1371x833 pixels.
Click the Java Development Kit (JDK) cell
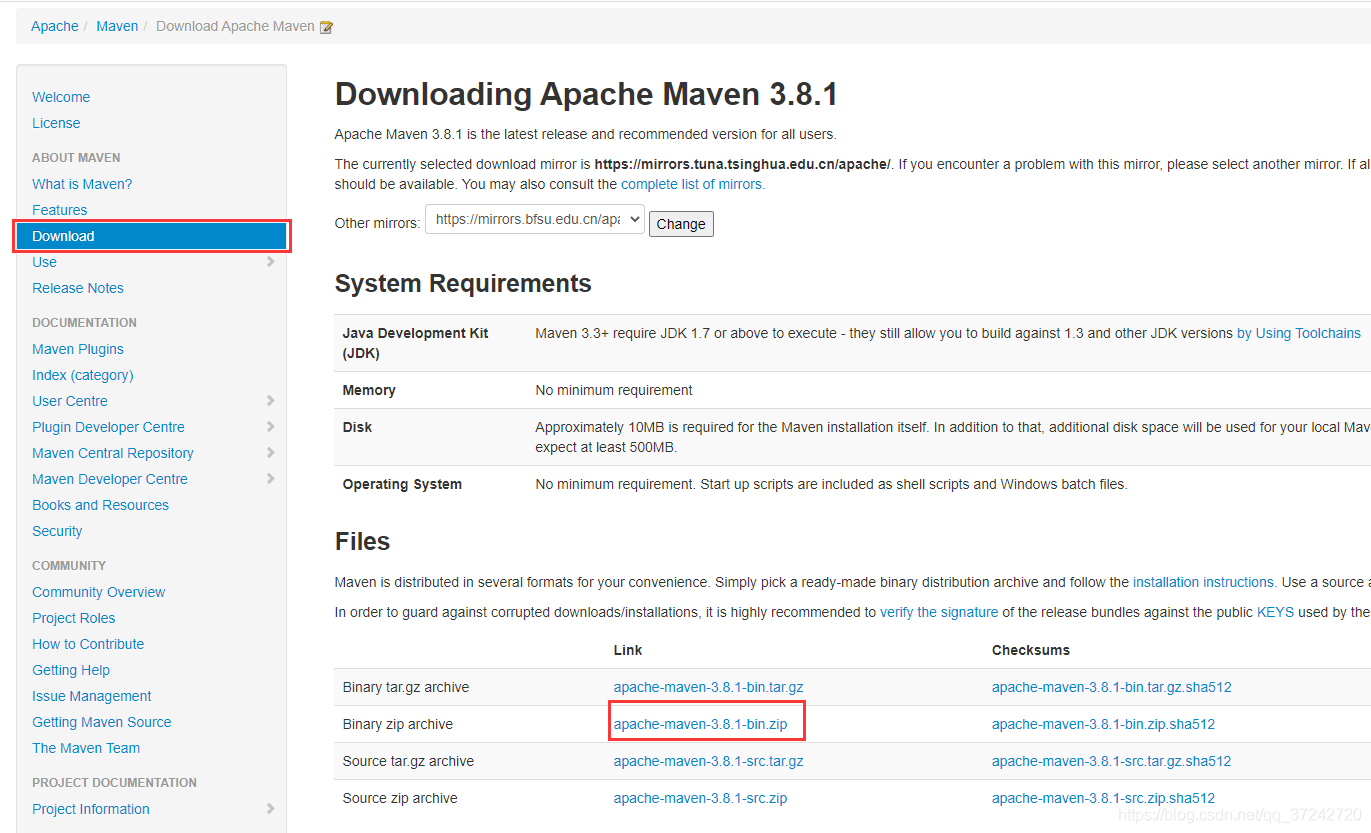point(416,343)
